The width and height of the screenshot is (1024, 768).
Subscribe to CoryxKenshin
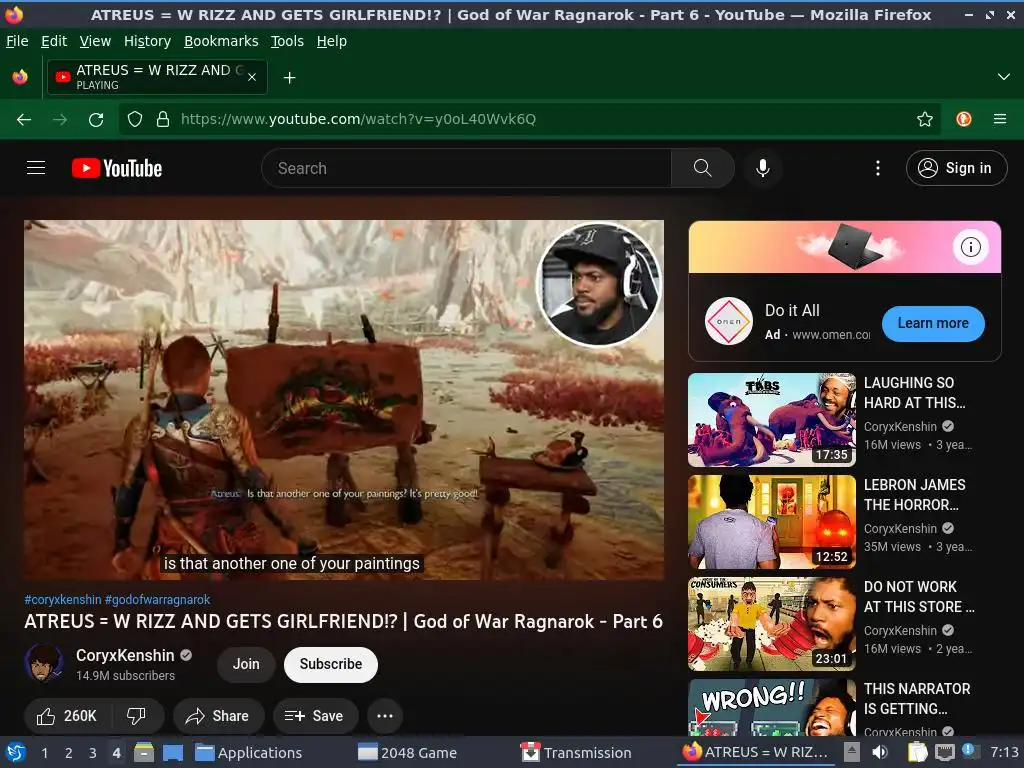click(330, 664)
